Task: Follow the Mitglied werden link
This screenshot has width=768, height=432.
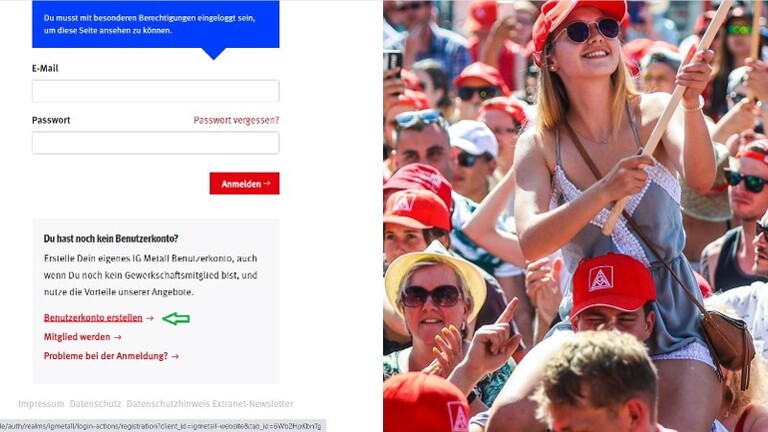Action: tap(77, 337)
